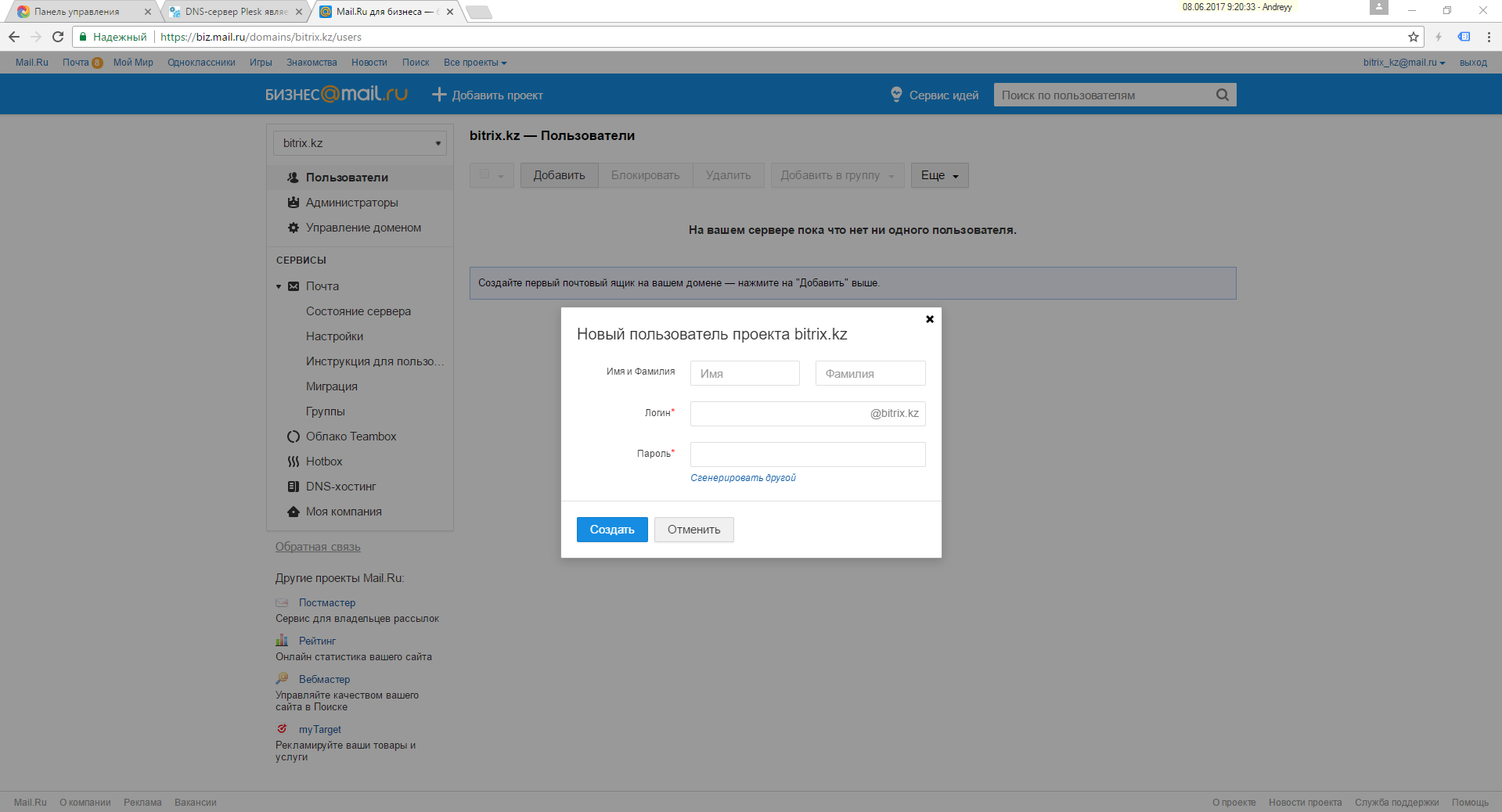Click the Почта envelope icon
This screenshot has height=812, width=1502.
click(x=293, y=286)
